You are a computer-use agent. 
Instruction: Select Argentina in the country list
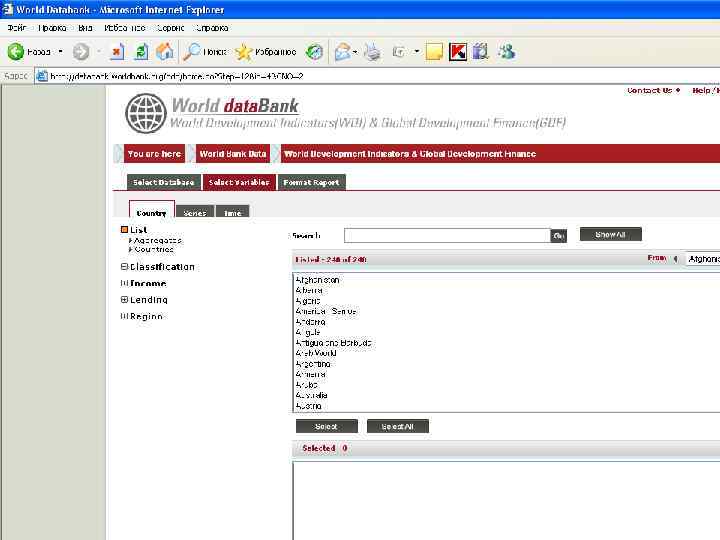pos(313,364)
